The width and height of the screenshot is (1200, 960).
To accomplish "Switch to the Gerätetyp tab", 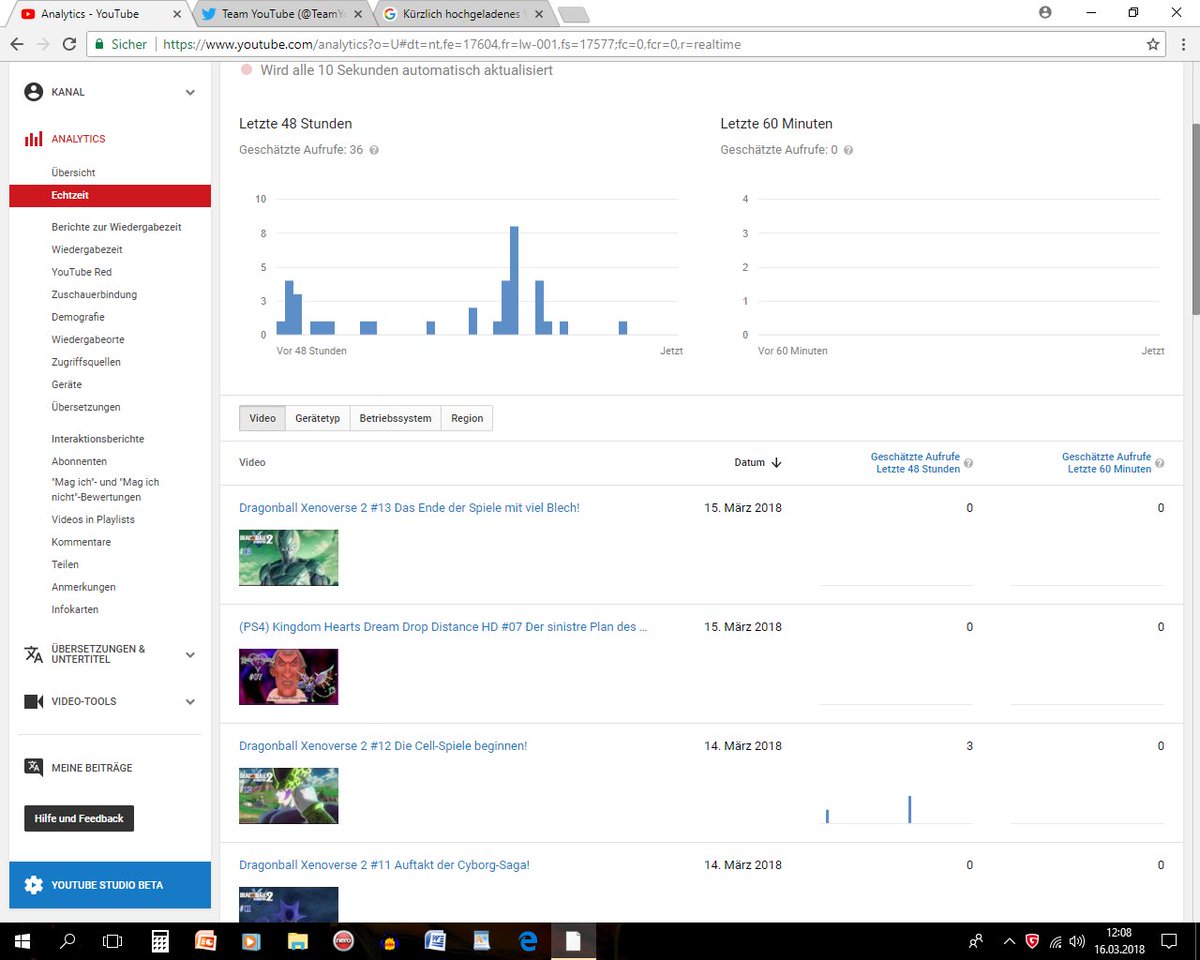I will point(318,418).
